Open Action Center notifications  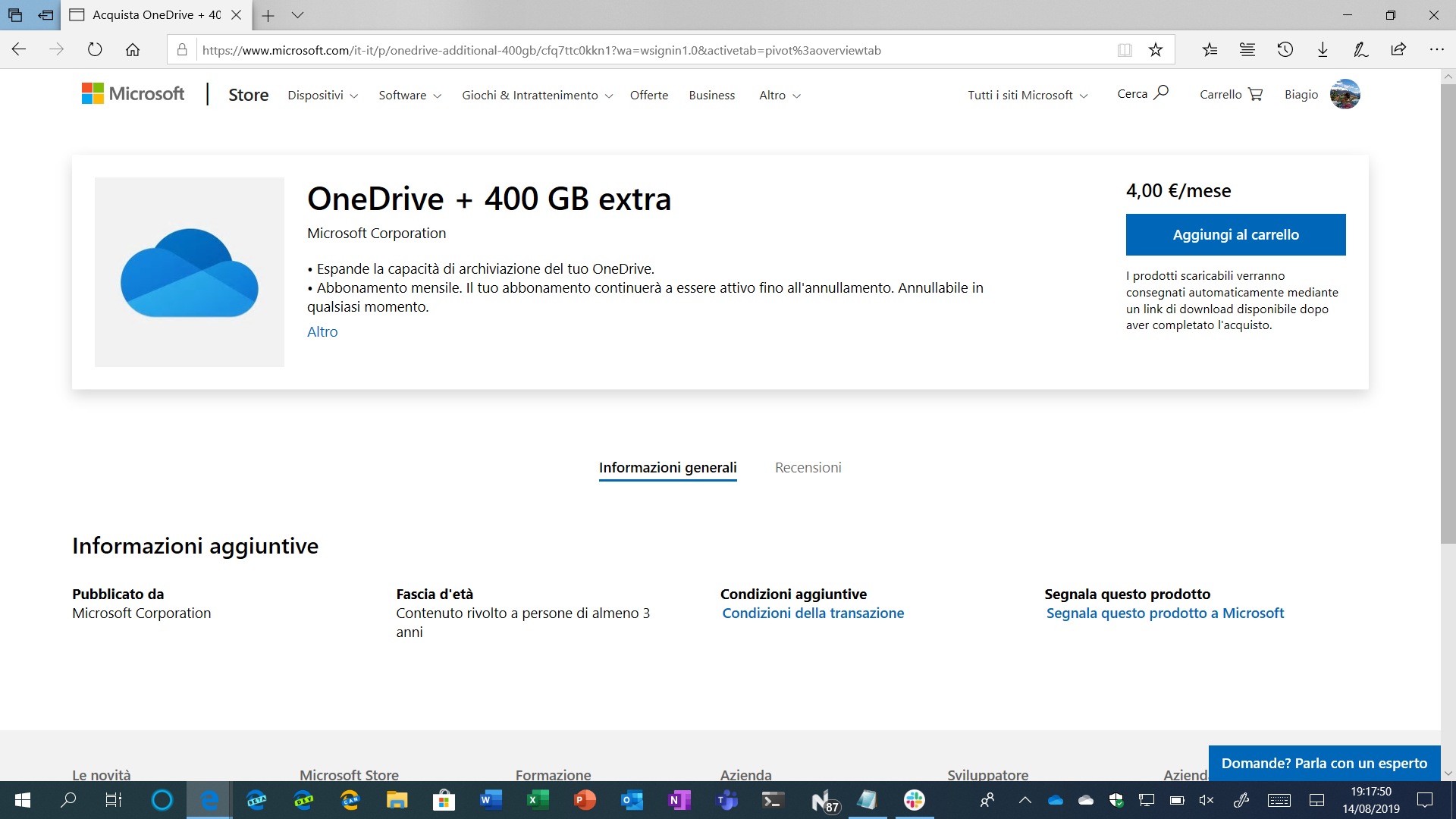[1426, 800]
